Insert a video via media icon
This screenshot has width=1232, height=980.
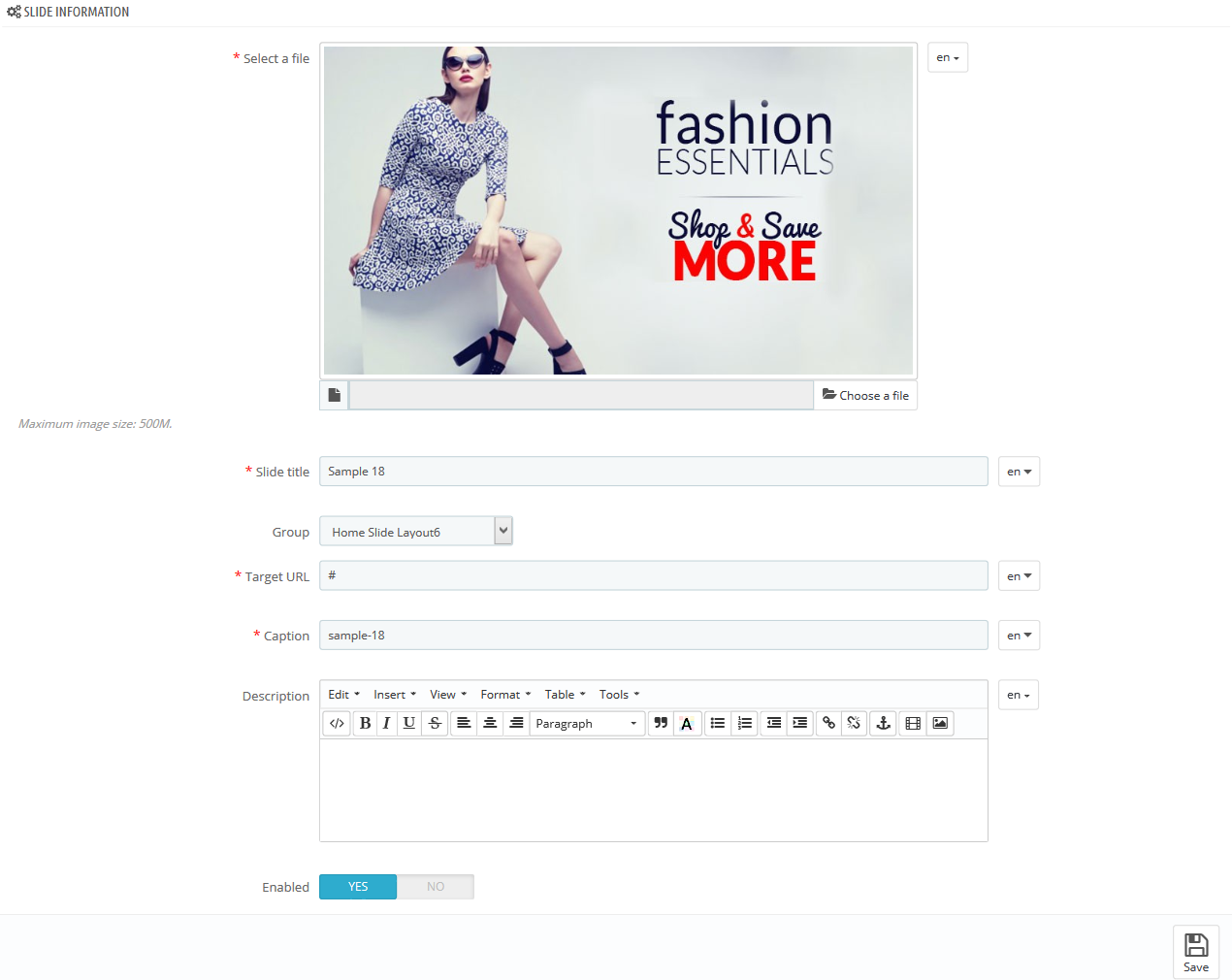tap(913, 723)
